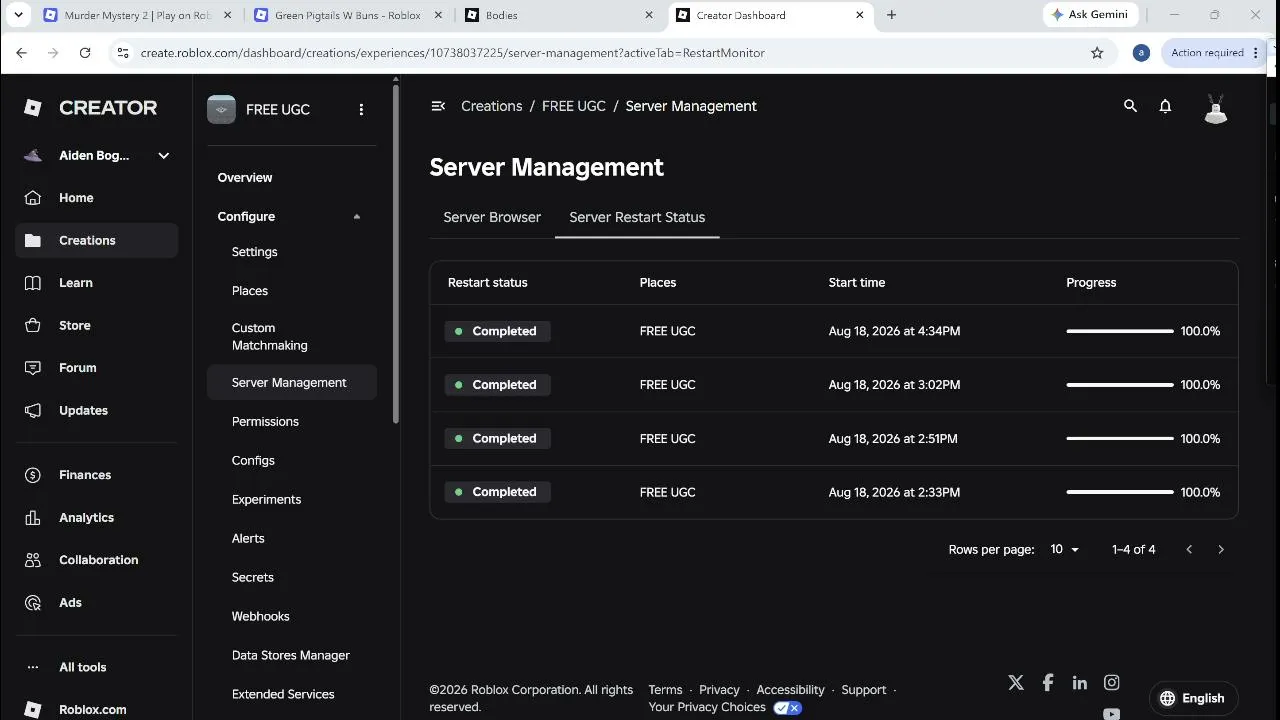Click the progress bar for 2:33PM restart
Screen dimensions: 1280x720
click(x=1120, y=492)
